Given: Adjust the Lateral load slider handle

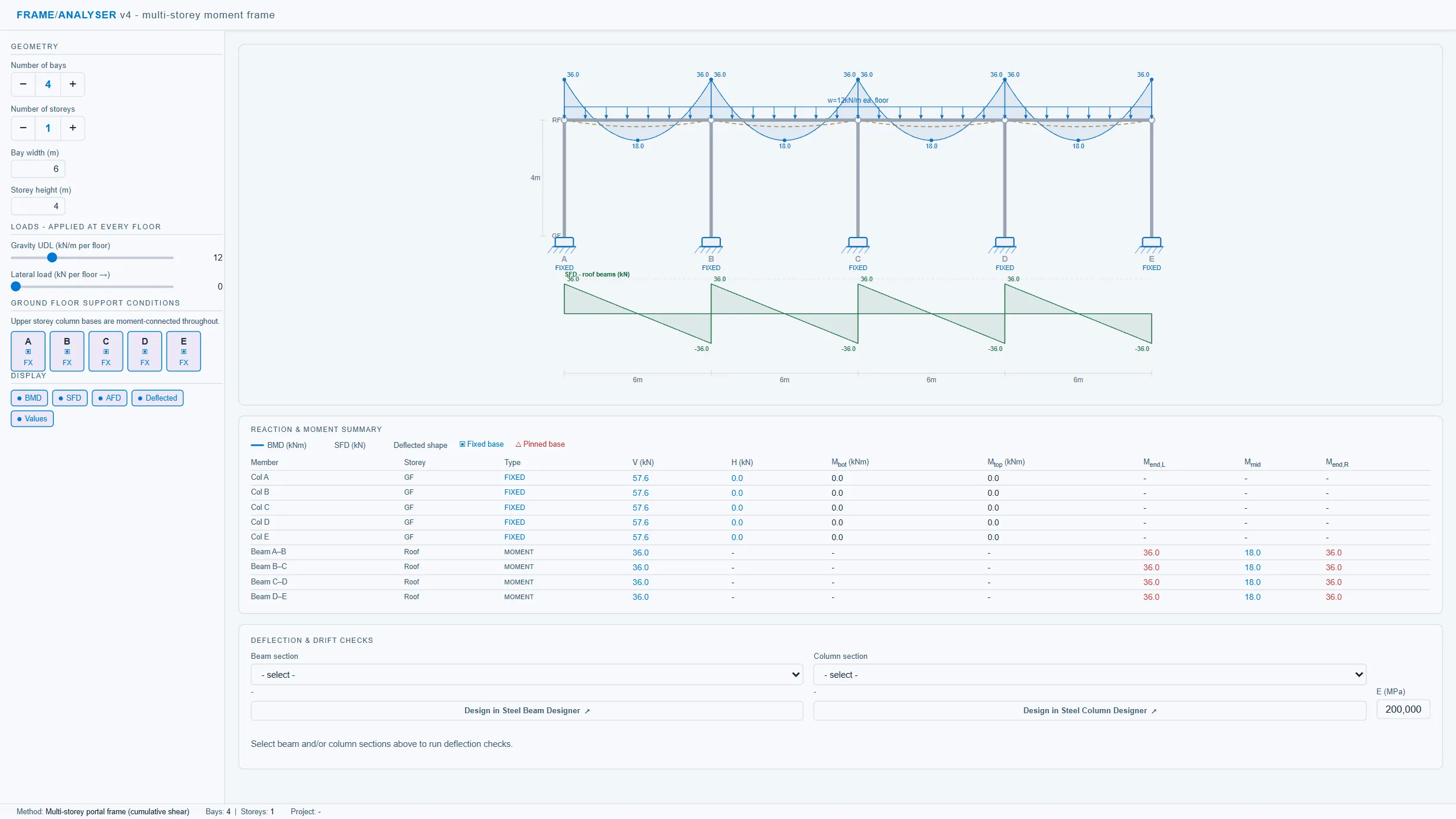Looking at the screenshot, I should [16, 287].
